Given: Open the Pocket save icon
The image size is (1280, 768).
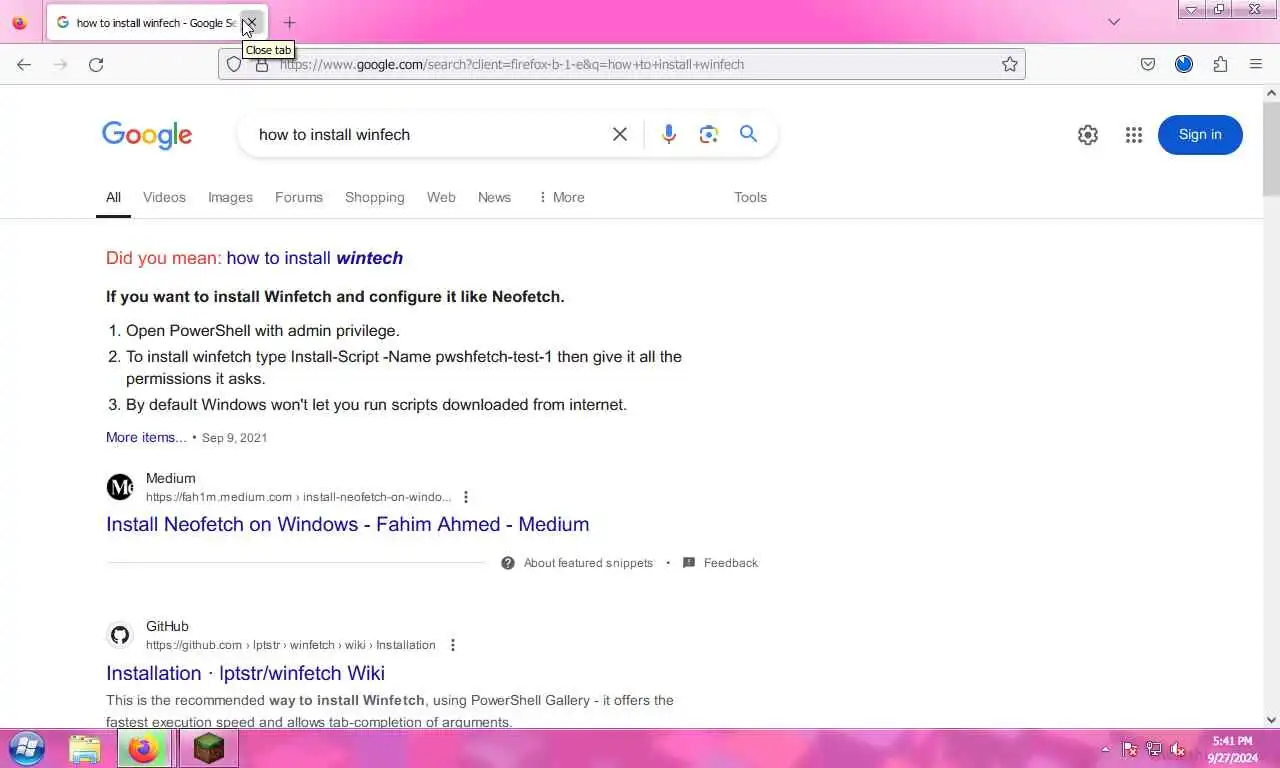Looking at the screenshot, I should pos(1148,64).
